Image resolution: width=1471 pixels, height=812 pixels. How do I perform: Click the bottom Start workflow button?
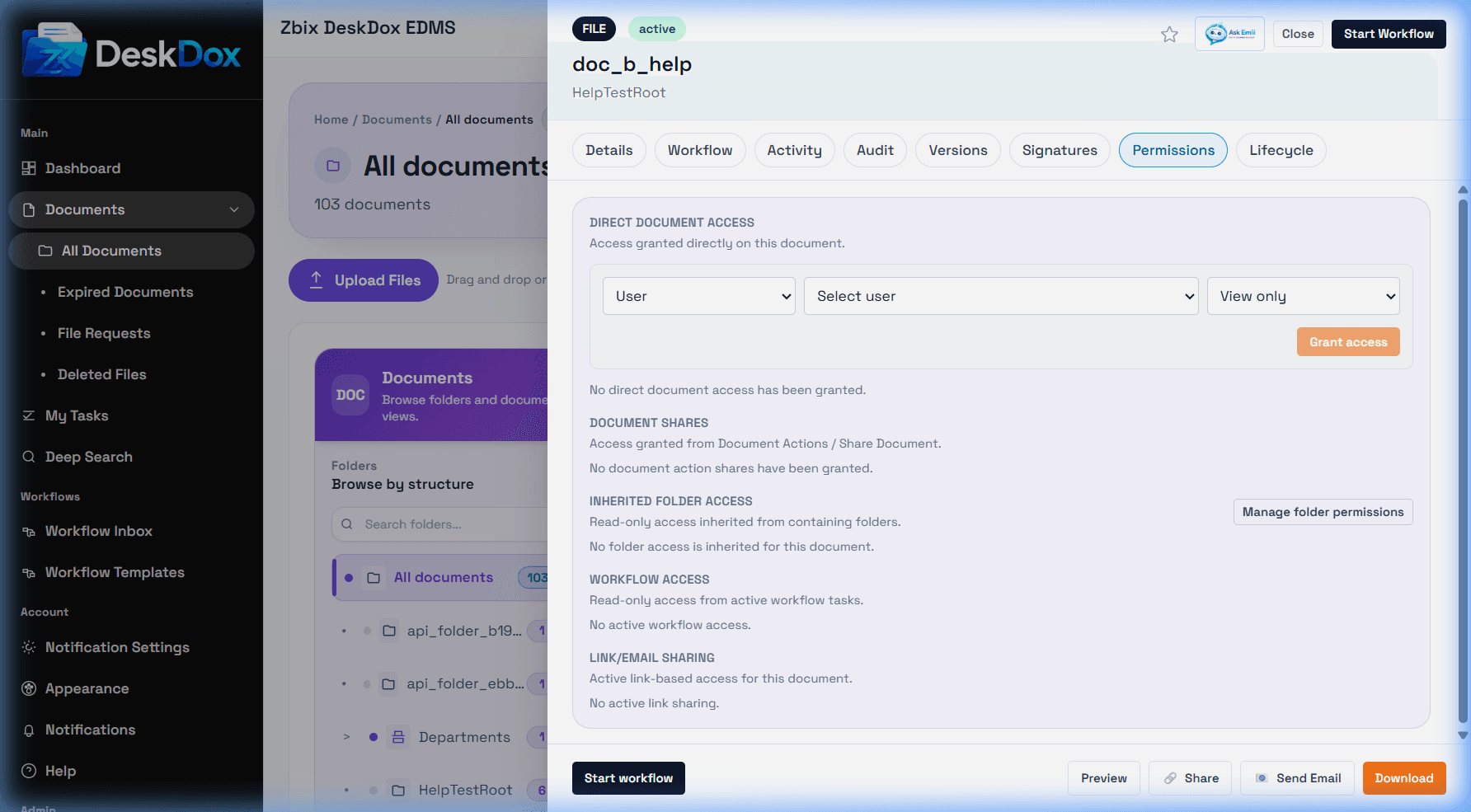coord(628,778)
